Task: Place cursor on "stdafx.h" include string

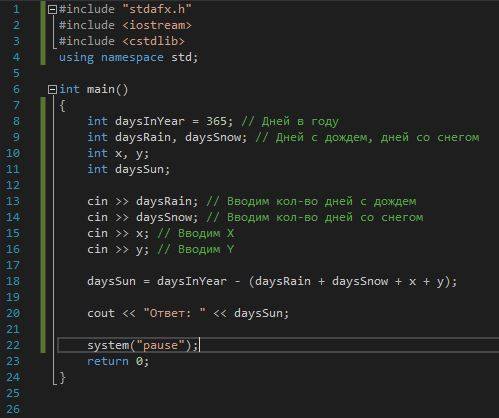Action: coord(157,9)
